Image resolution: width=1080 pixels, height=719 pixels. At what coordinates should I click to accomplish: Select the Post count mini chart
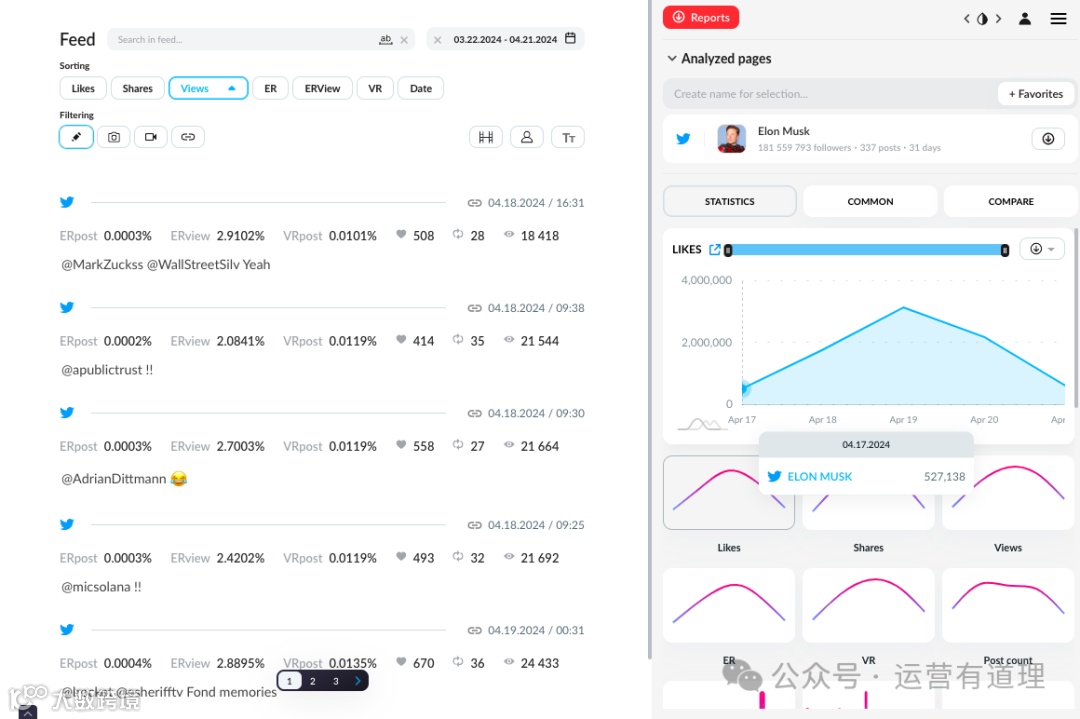1007,605
